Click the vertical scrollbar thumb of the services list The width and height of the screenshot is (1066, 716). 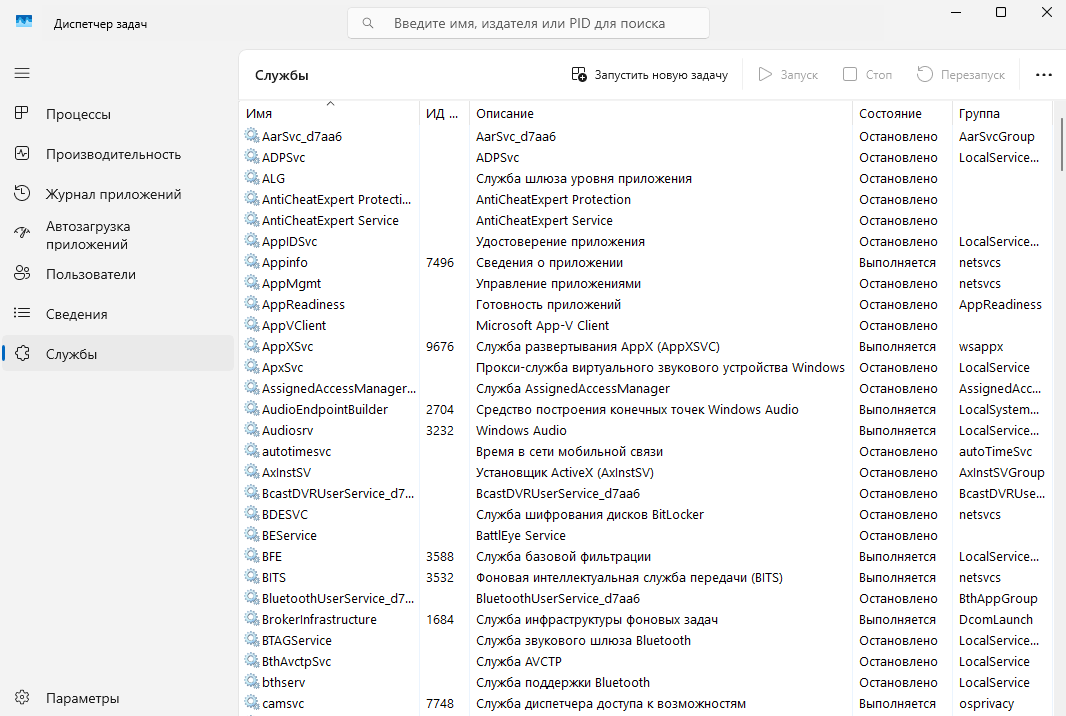(x=1061, y=144)
